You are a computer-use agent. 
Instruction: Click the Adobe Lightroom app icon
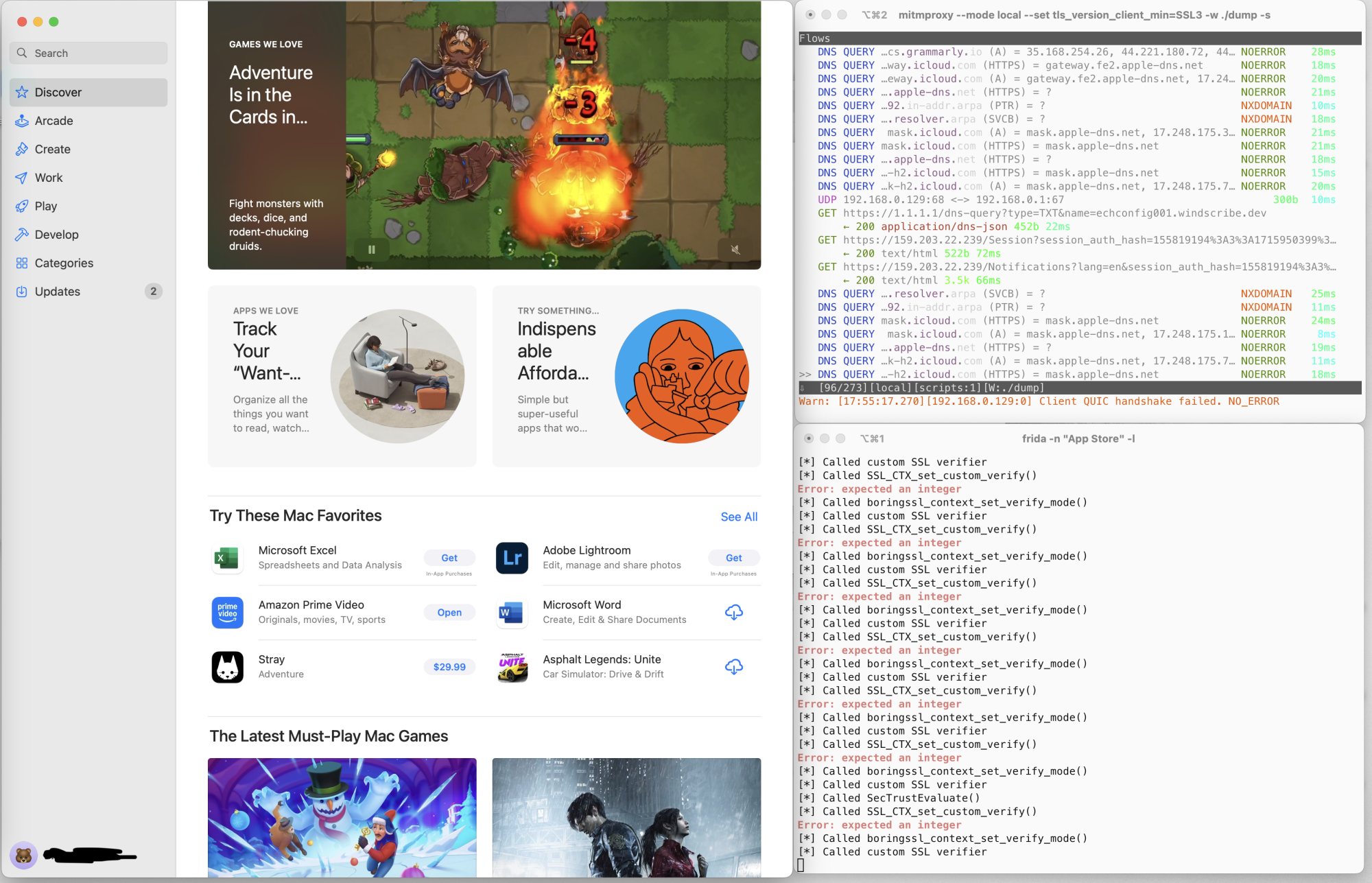(x=512, y=558)
